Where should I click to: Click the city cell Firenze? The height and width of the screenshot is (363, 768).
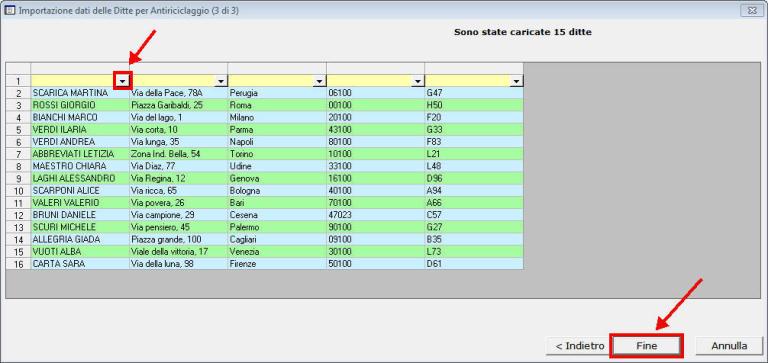tap(277, 264)
